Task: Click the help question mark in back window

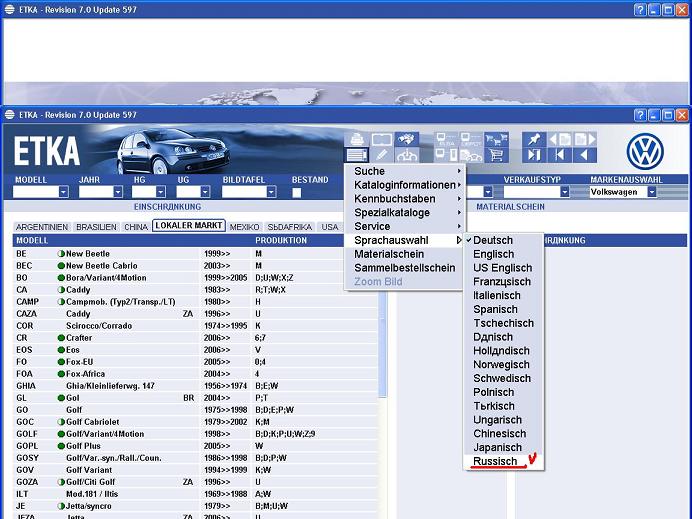Action: (x=640, y=10)
